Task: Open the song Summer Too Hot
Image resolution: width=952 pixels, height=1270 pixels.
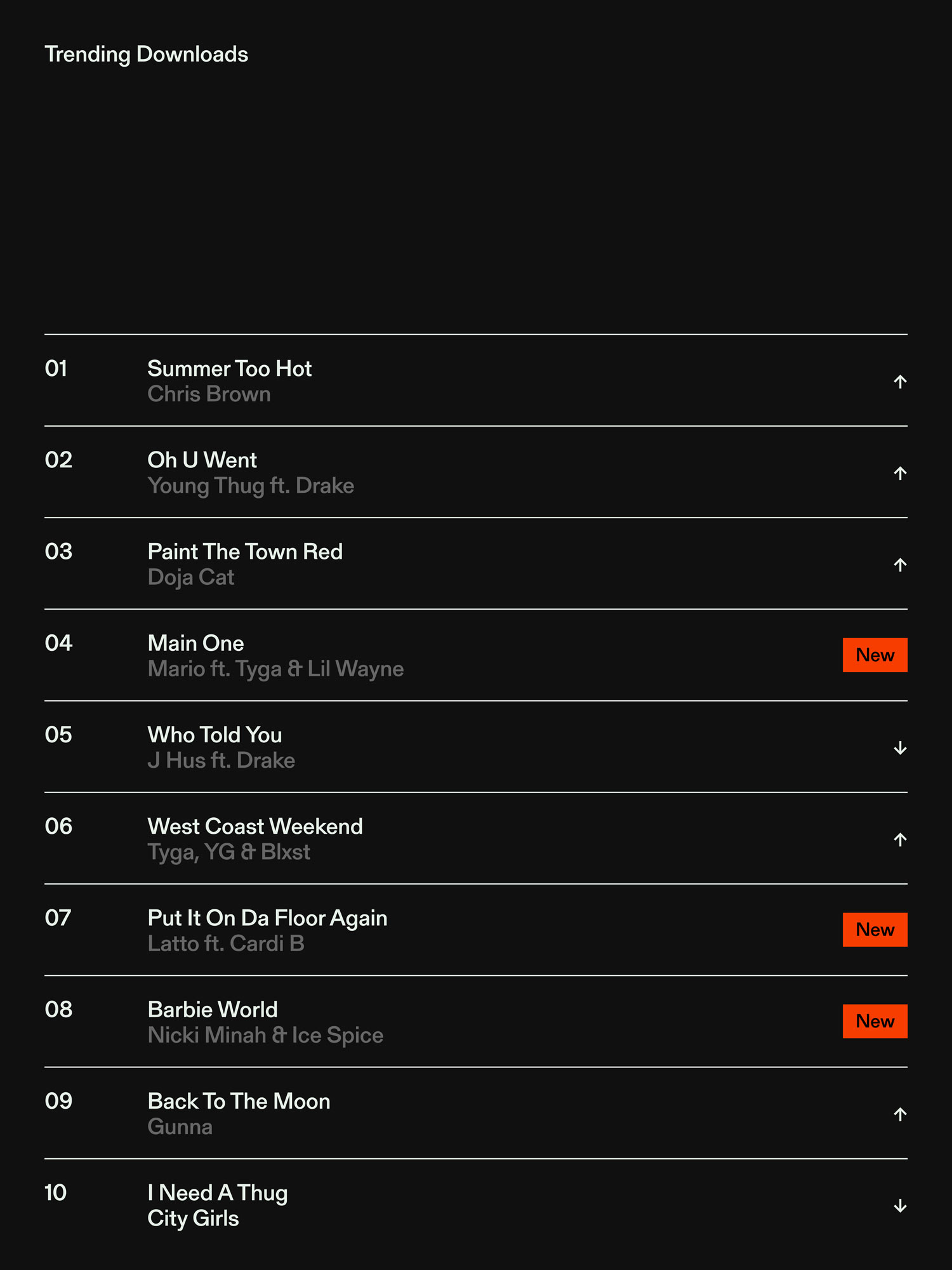Action: point(229,369)
